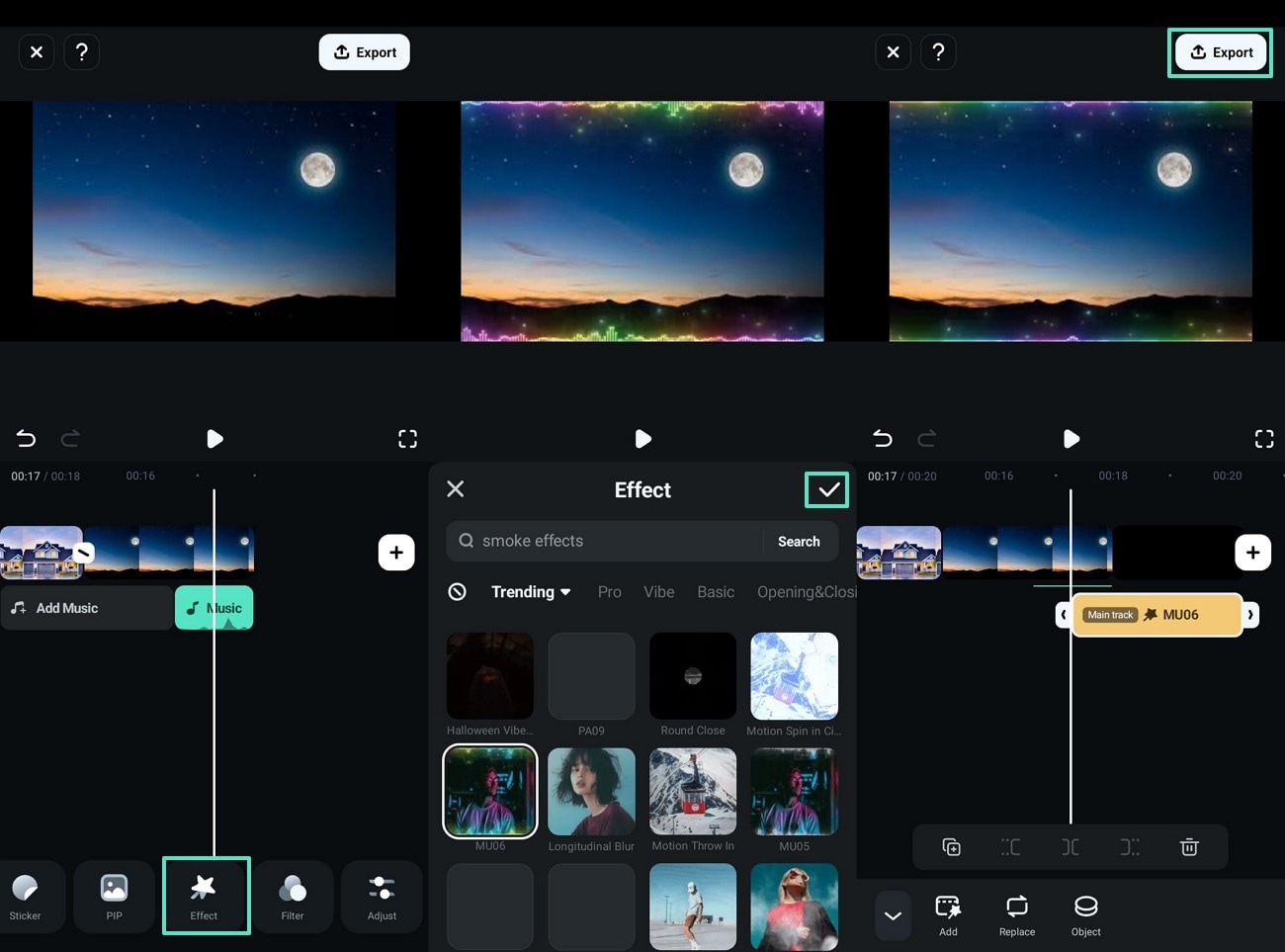The image size is (1285, 952).
Task: Click the duplicate clip icon in edit toolbar
Action: 951,847
